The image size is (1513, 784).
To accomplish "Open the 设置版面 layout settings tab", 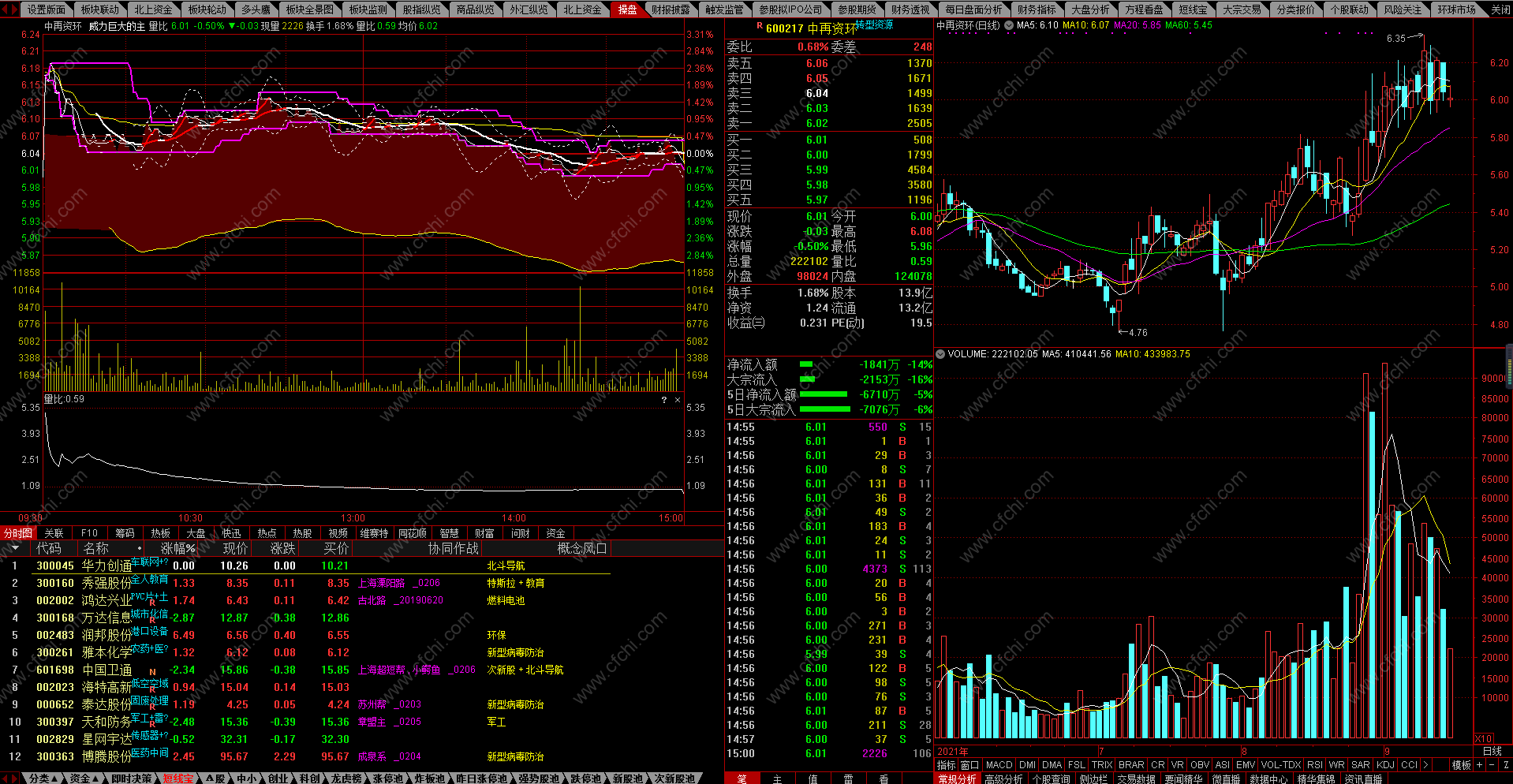I will click(47, 9).
